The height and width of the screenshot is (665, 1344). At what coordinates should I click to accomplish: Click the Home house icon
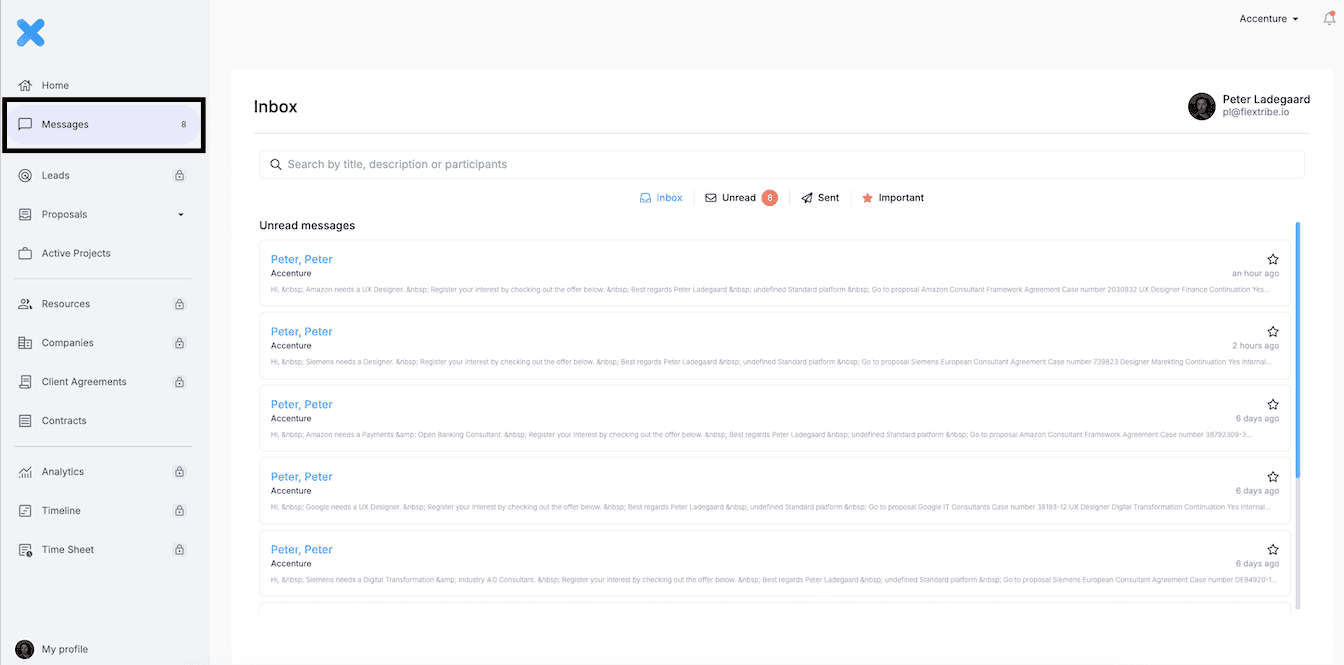click(25, 85)
